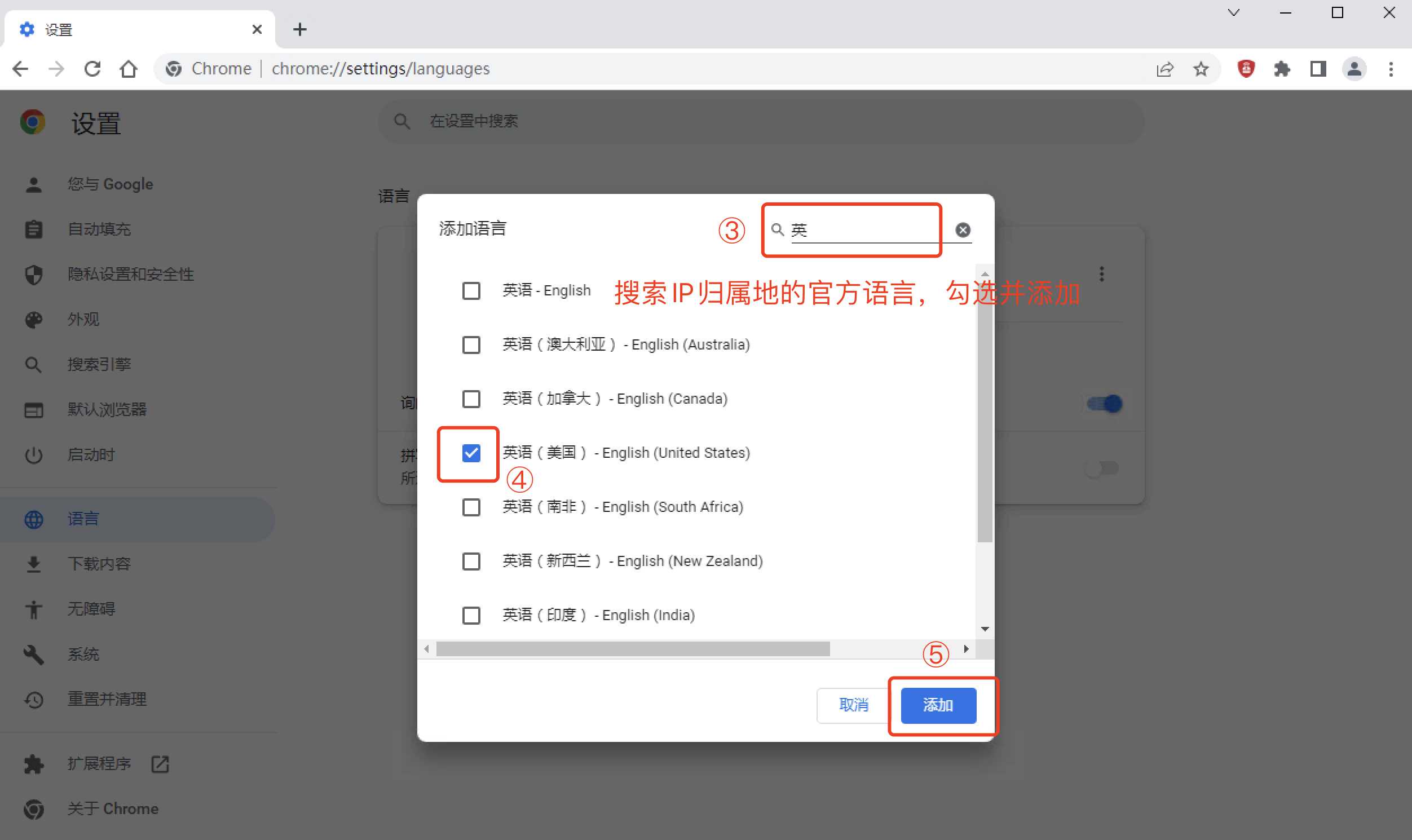Image resolution: width=1412 pixels, height=840 pixels.
Task: Check English (Australia) in language list
Action: [470, 344]
